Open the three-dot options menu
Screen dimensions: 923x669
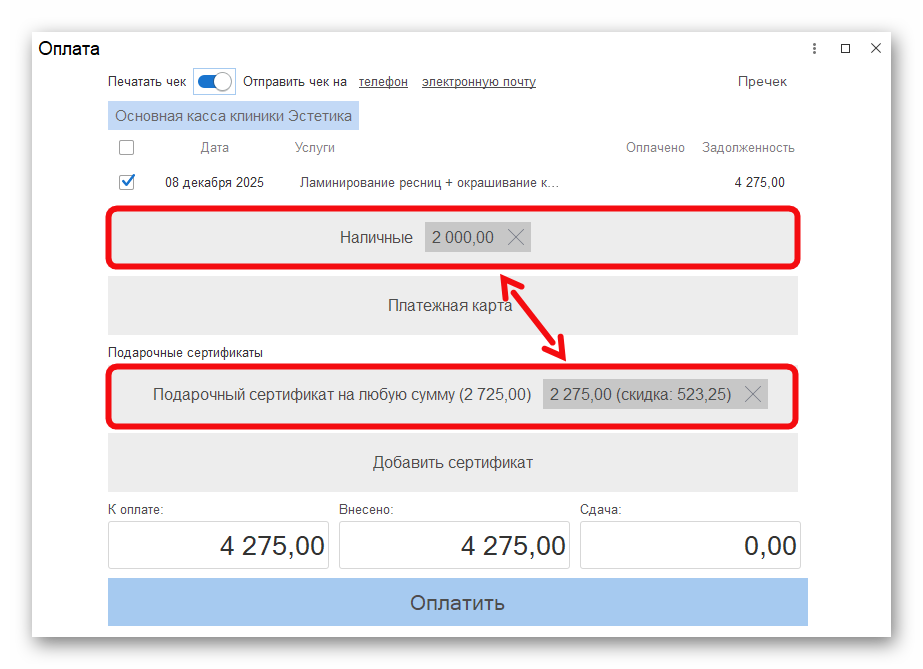(813, 48)
